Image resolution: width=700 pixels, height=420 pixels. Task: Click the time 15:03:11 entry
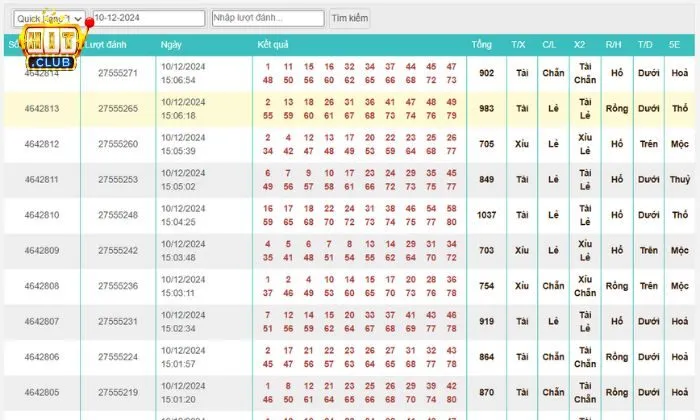pyautogui.click(x=178, y=293)
